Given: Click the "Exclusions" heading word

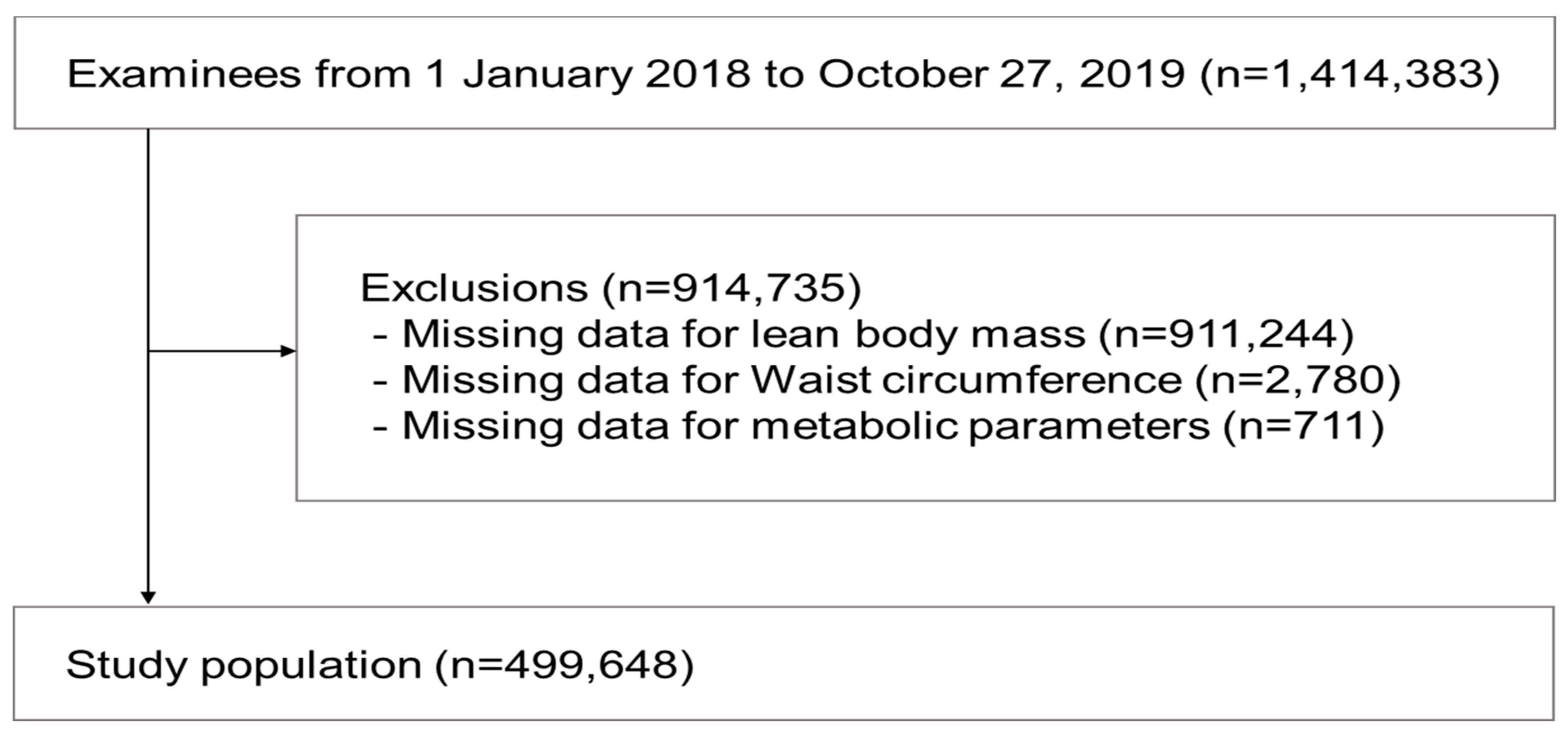Looking at the screenshot, I should coord(474,288).
